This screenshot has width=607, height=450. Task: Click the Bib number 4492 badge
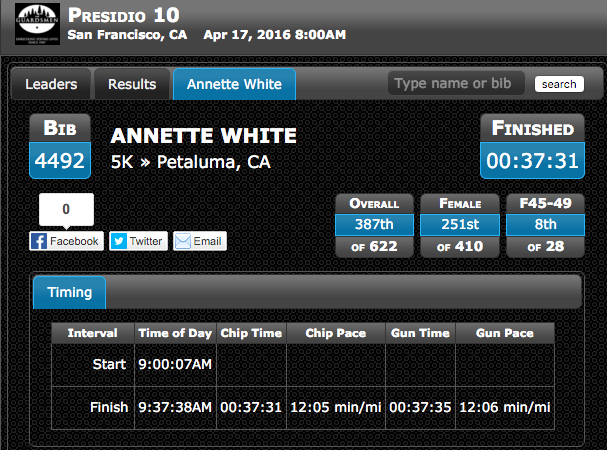tap(60, 146)
